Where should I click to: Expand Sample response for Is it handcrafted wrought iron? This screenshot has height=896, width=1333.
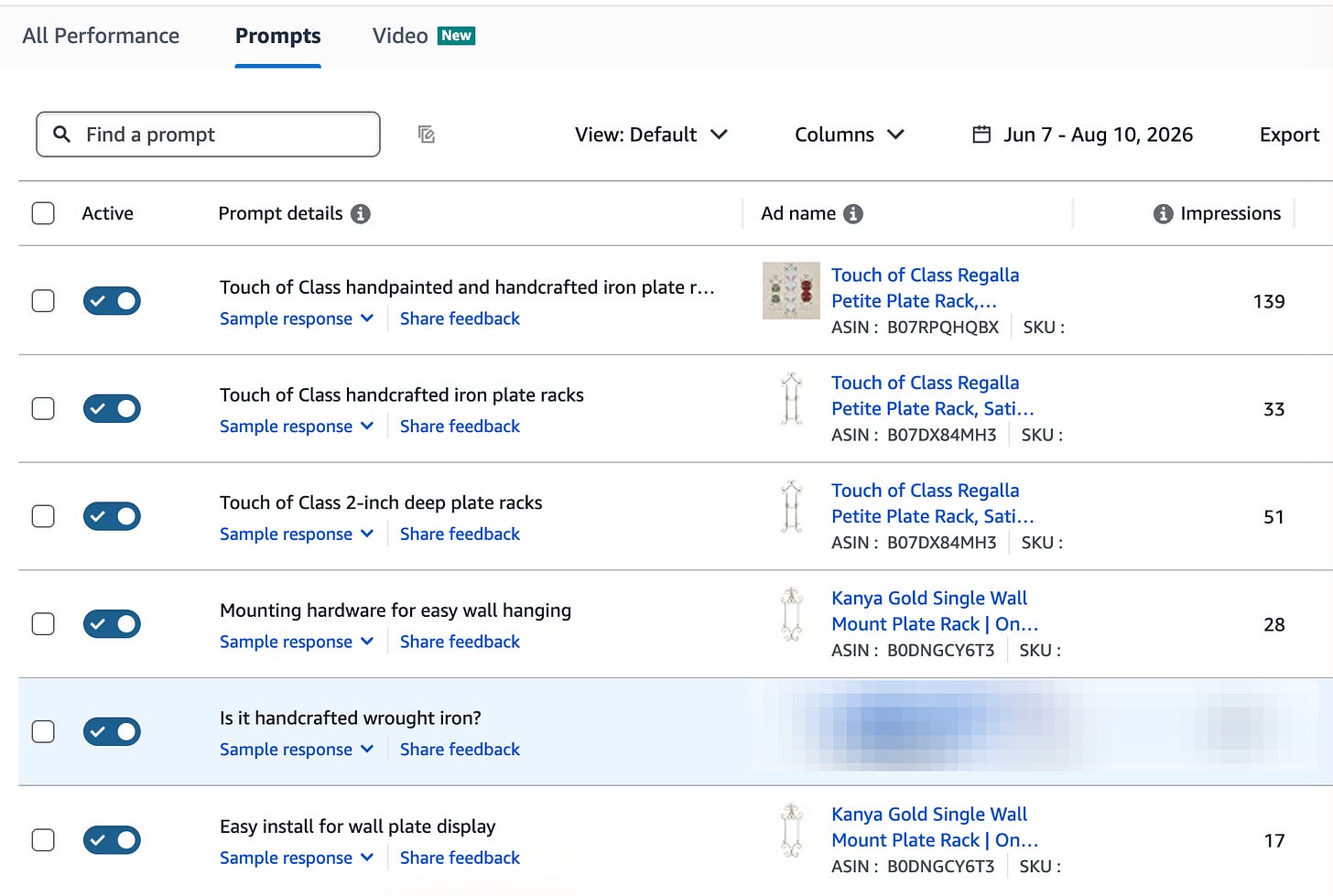(x=297, y=750)
